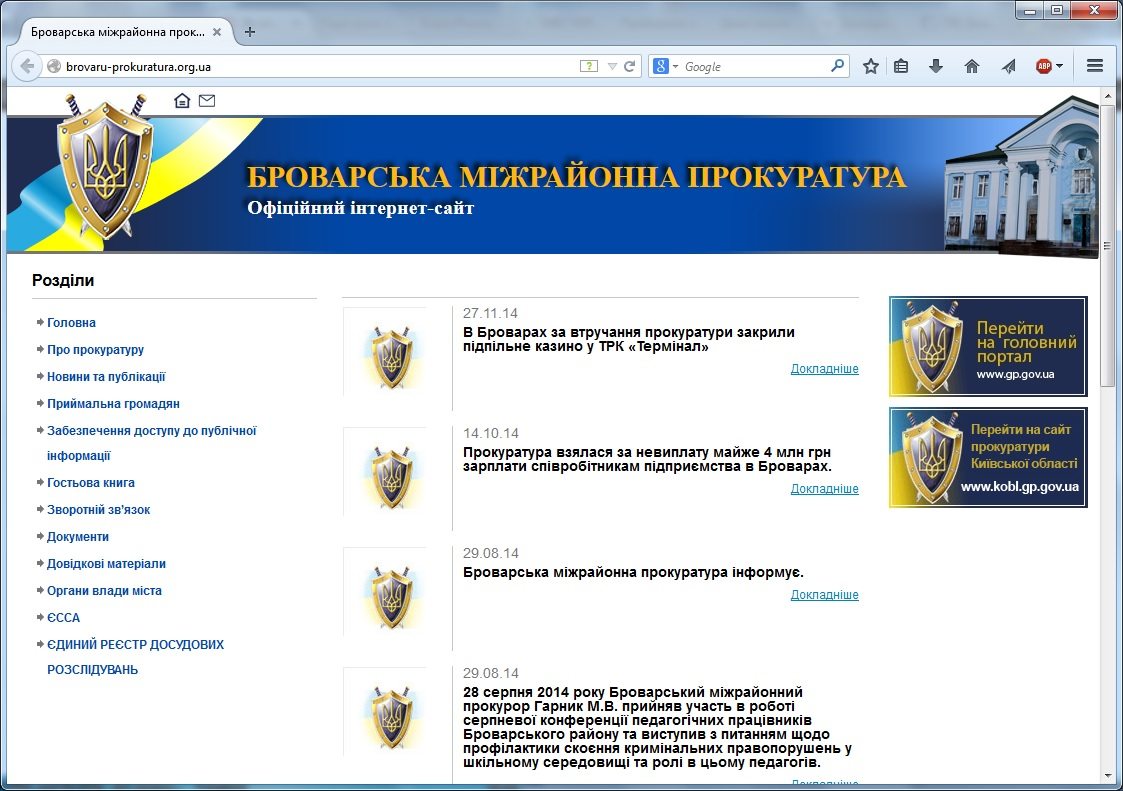The image size is (1123, 791).
Task: Click the envelope mail icon above the banner
Action: (x=207, y=100)
